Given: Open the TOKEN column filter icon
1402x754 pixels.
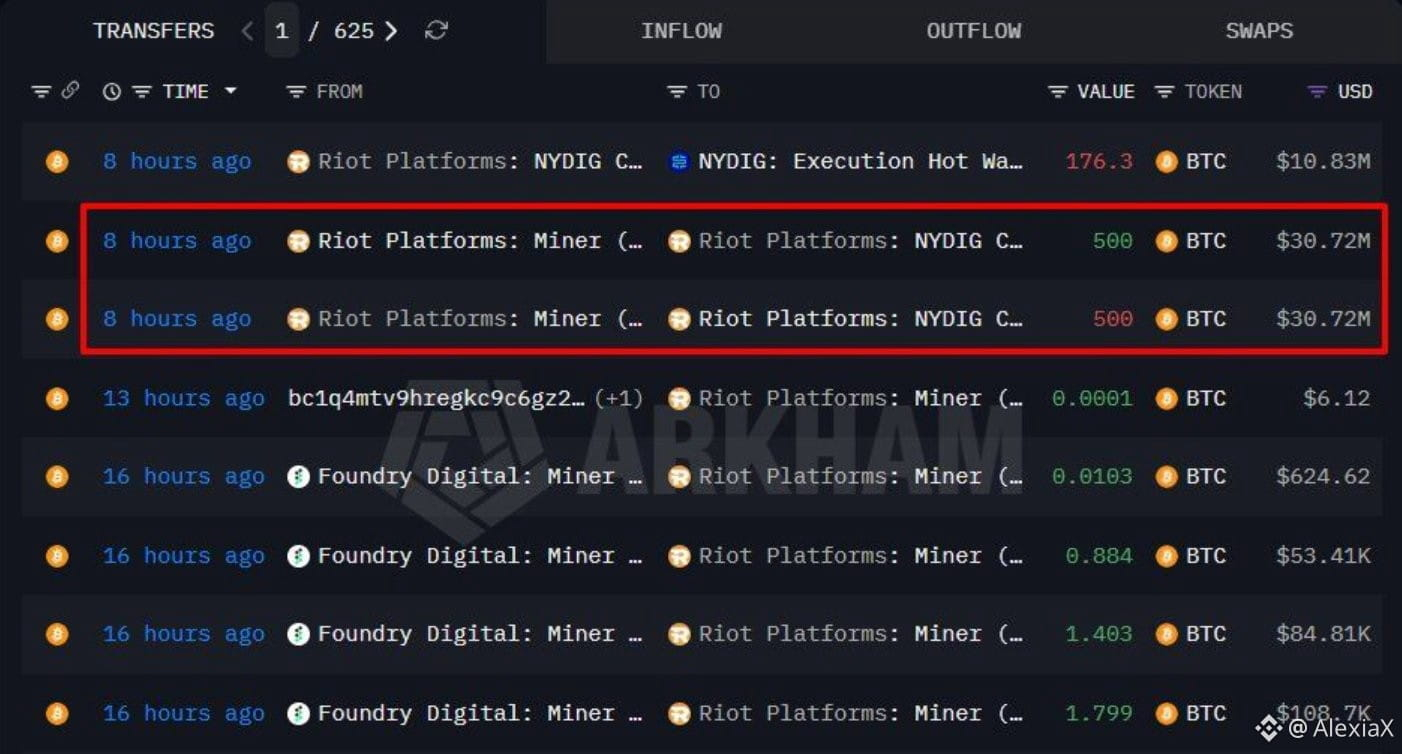Looking at the screenshot, I should (x=1164, y=92).
